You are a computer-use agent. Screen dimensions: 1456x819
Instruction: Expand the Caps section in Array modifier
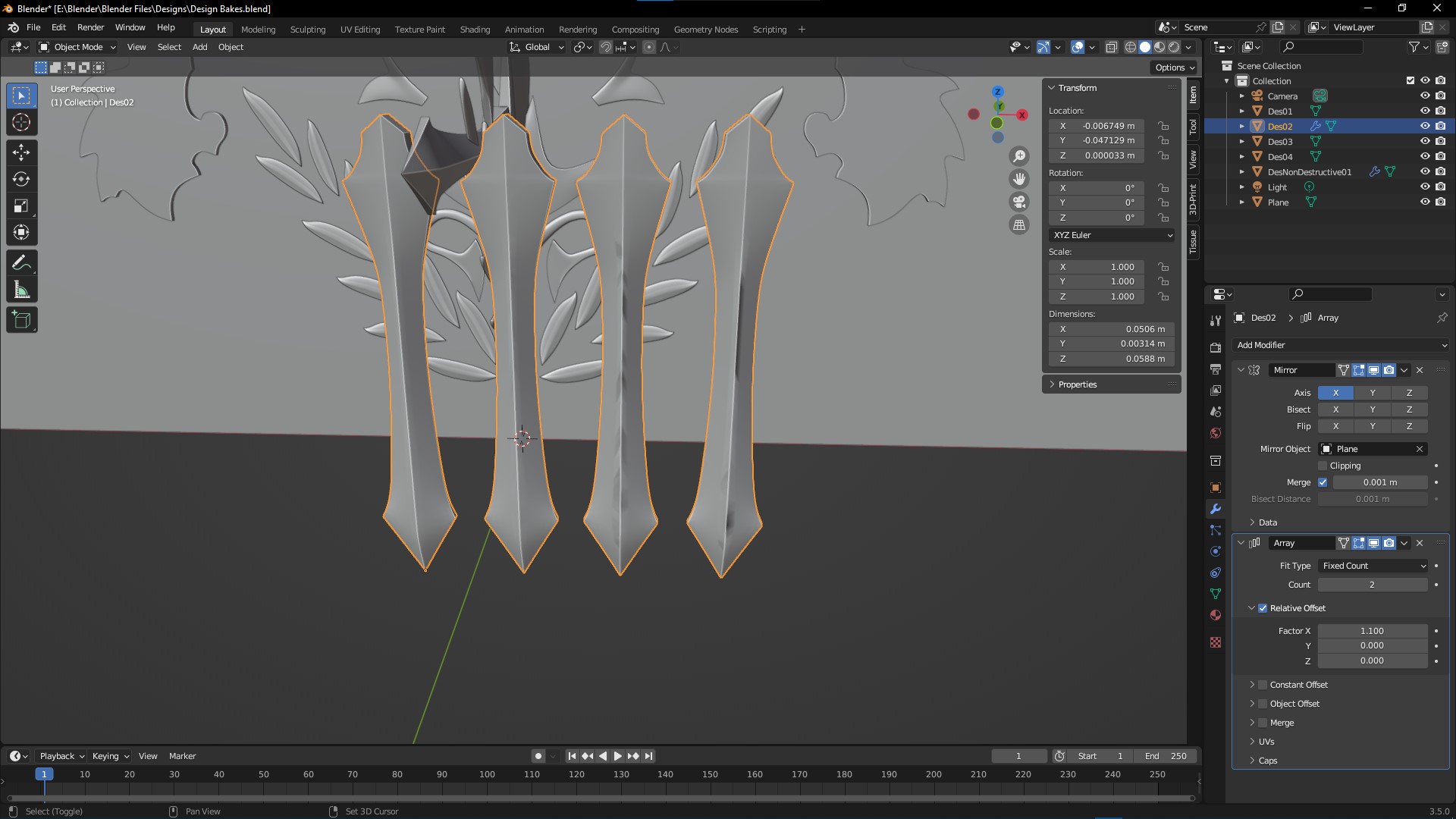pyautogui.click(x=1267, y=761)
